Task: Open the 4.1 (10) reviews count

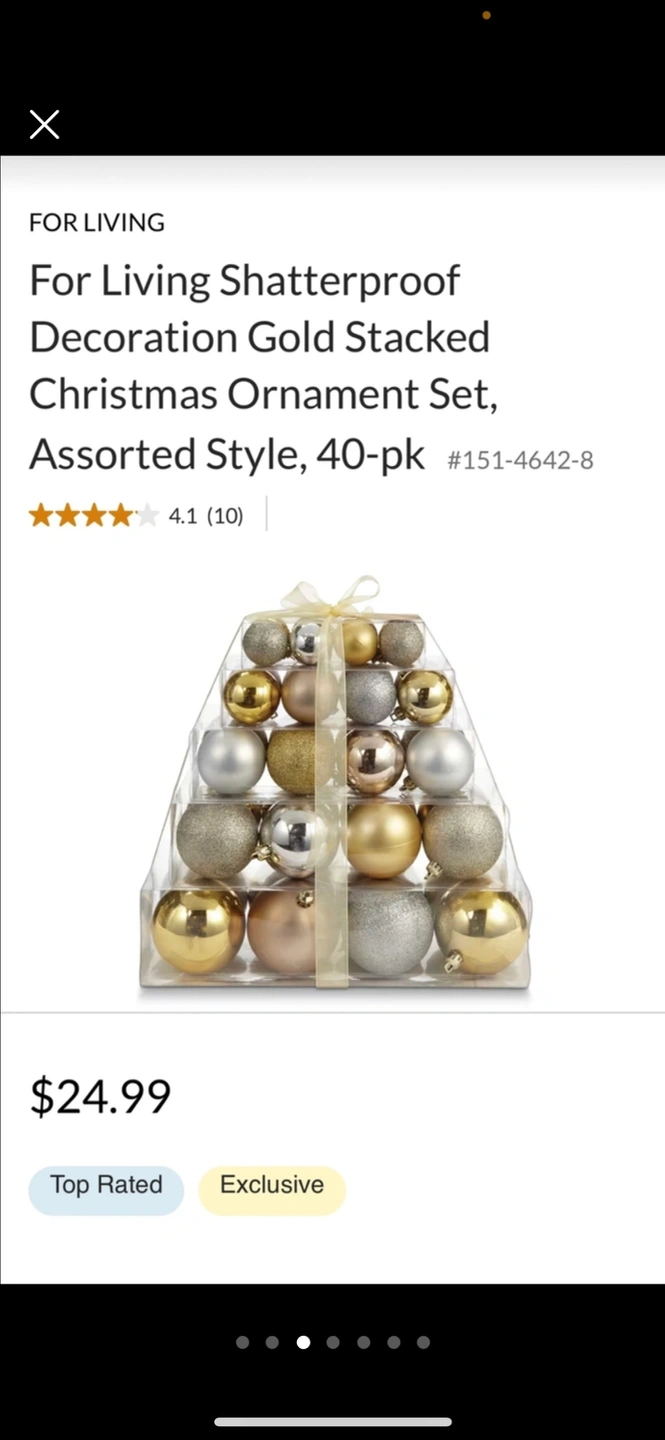Action: (206, 516)
